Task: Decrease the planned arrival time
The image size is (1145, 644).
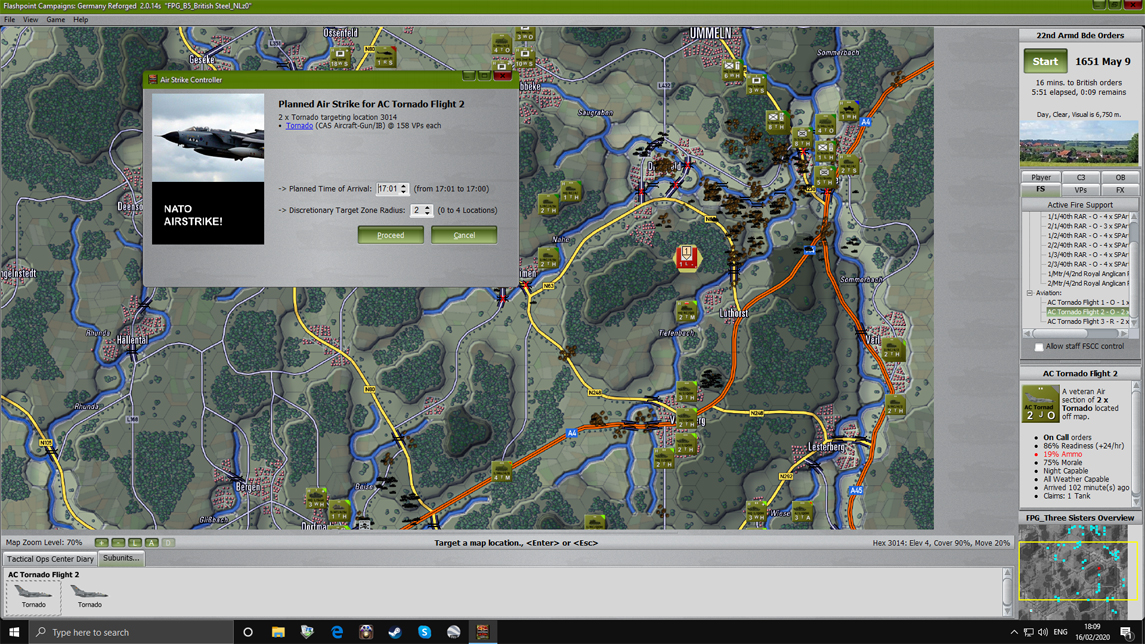Action: point(404,191)
